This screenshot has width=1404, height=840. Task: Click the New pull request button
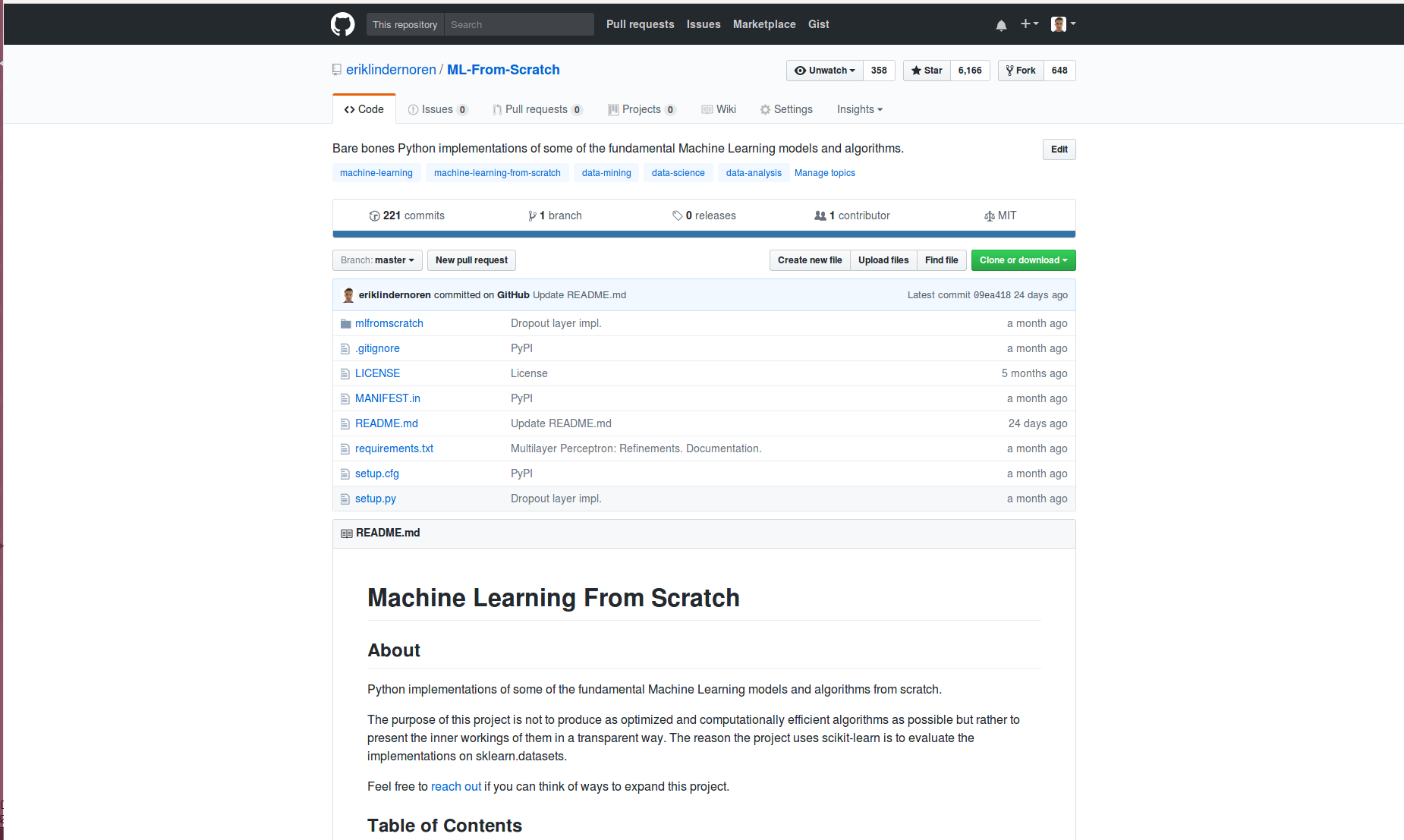tap(471, 260)
